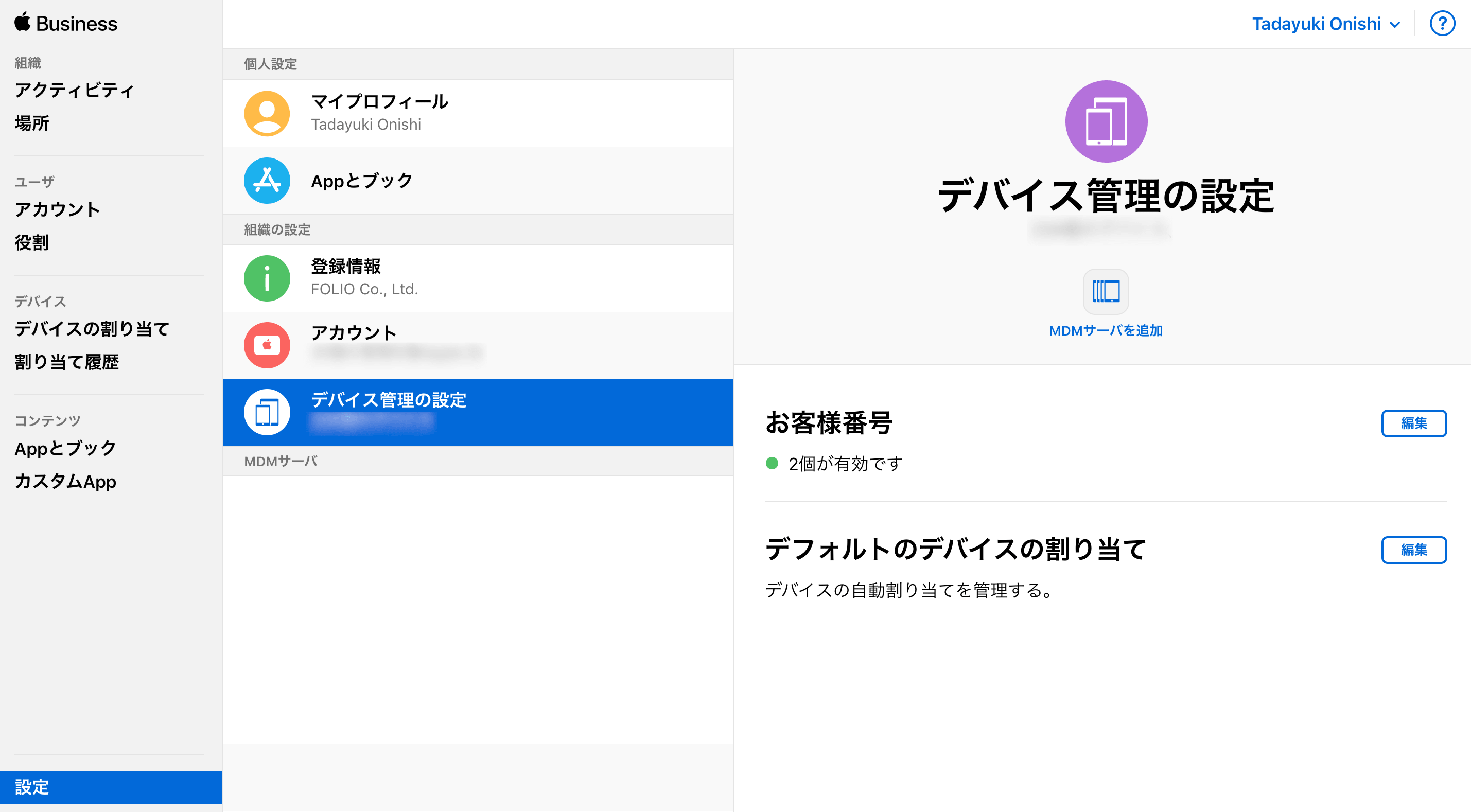Open 割り当て履歴 in sidebar
Viewport: 1471px width, 812px height.
click(x=67, y=362)
